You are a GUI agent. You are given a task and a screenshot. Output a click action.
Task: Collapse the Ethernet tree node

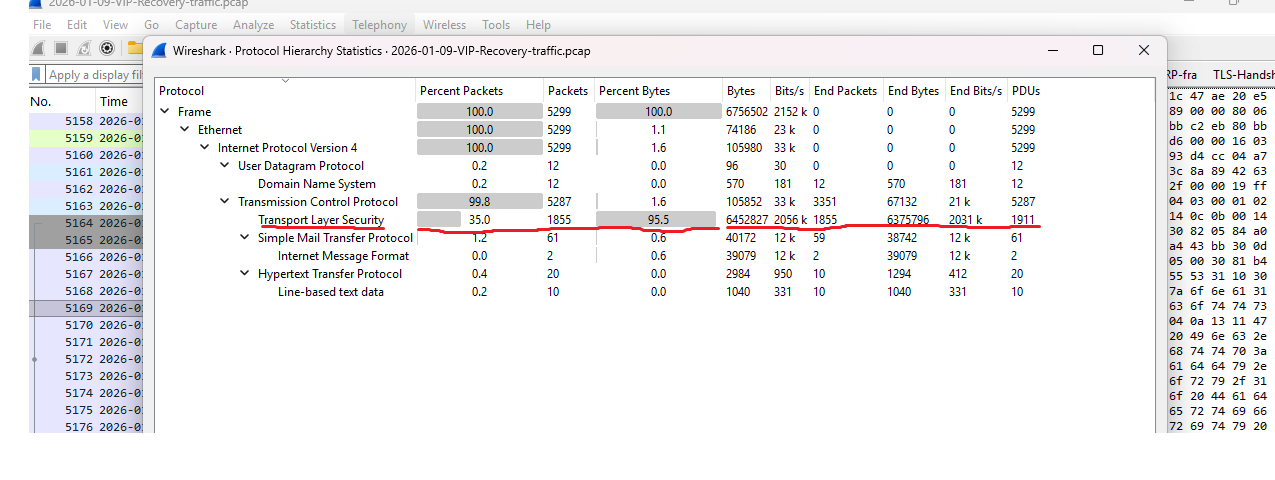click(x=185, y=130)
